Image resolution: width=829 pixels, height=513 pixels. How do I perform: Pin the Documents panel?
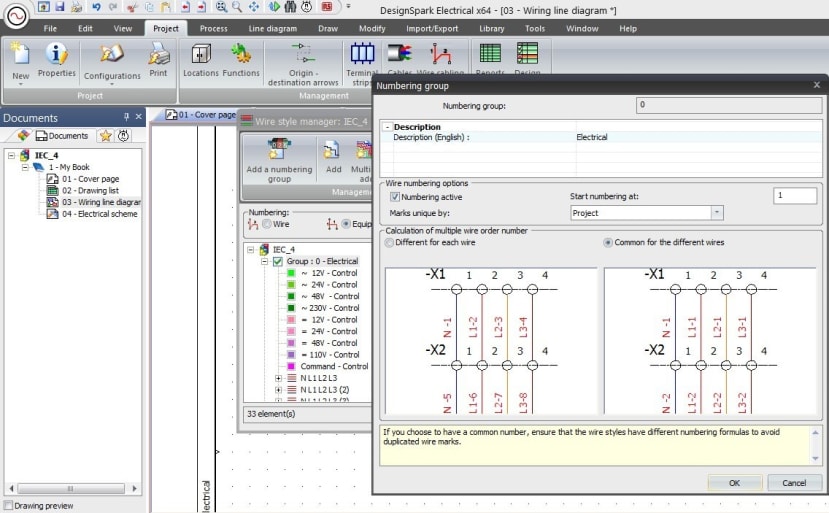click(x=126, y=117)
